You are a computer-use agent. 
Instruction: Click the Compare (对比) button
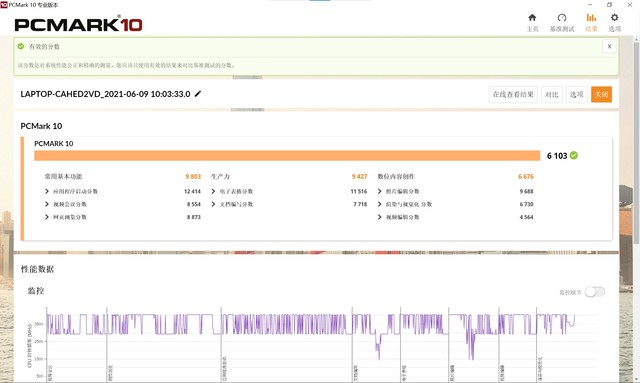[551, 94]
